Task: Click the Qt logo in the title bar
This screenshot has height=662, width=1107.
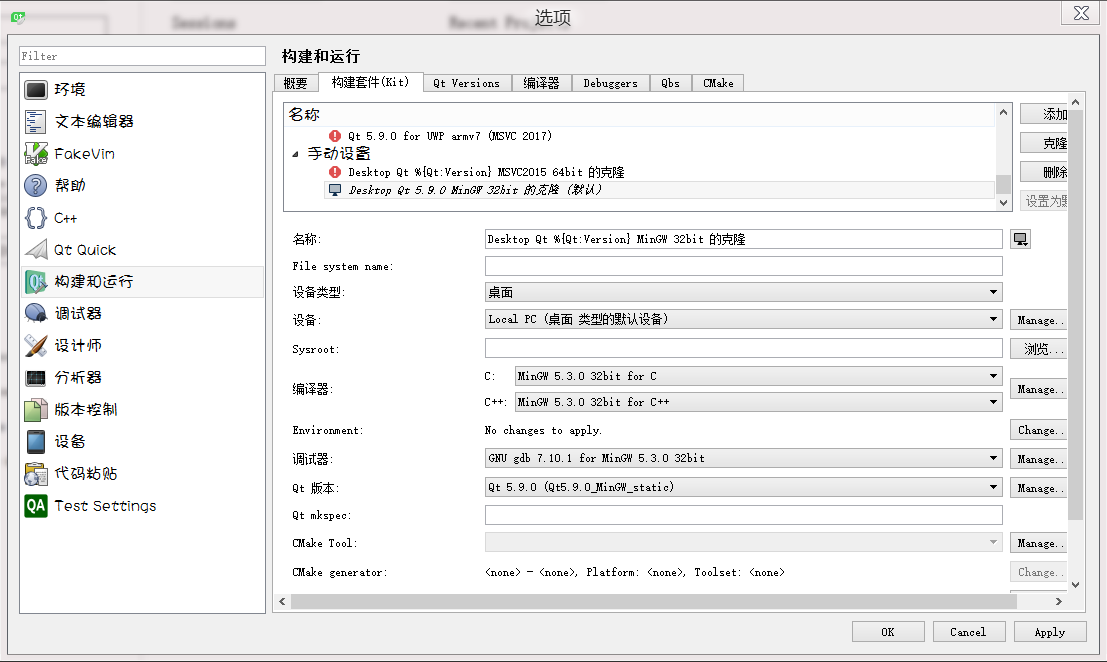Action: click(18, 17)
